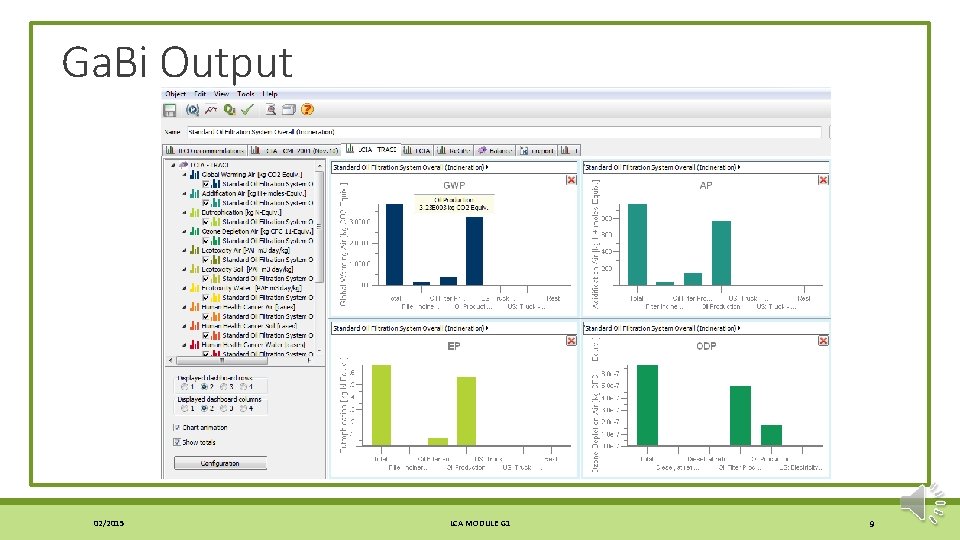The width and height of the screenshot is (960, 540).
Task: Toggle Standard Oil Filtration checkbox under Acidification Air
Action: [x=206, y=203]
